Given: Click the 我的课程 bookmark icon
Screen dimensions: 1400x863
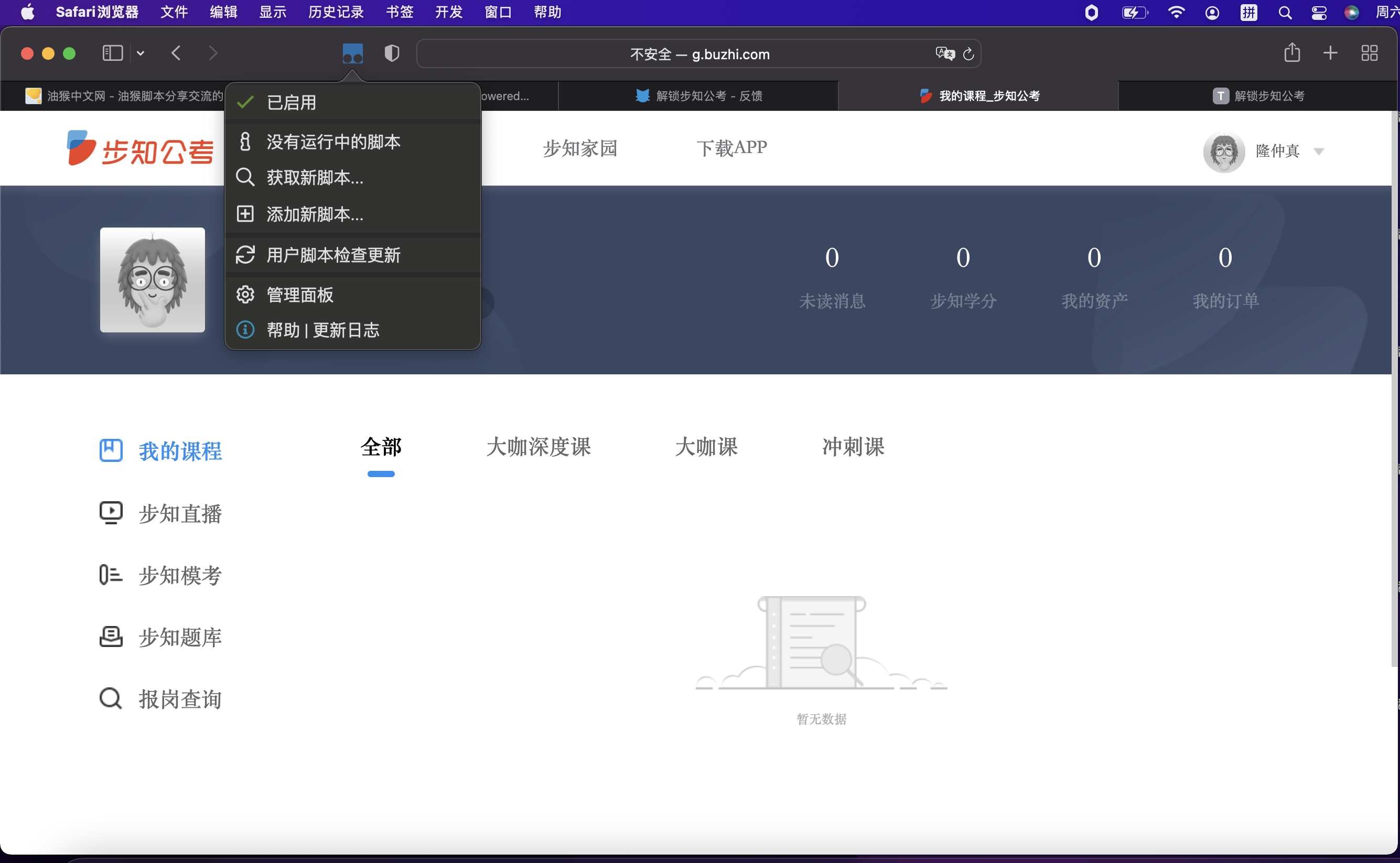Looking at the screenshot, I should coord(111,450).
